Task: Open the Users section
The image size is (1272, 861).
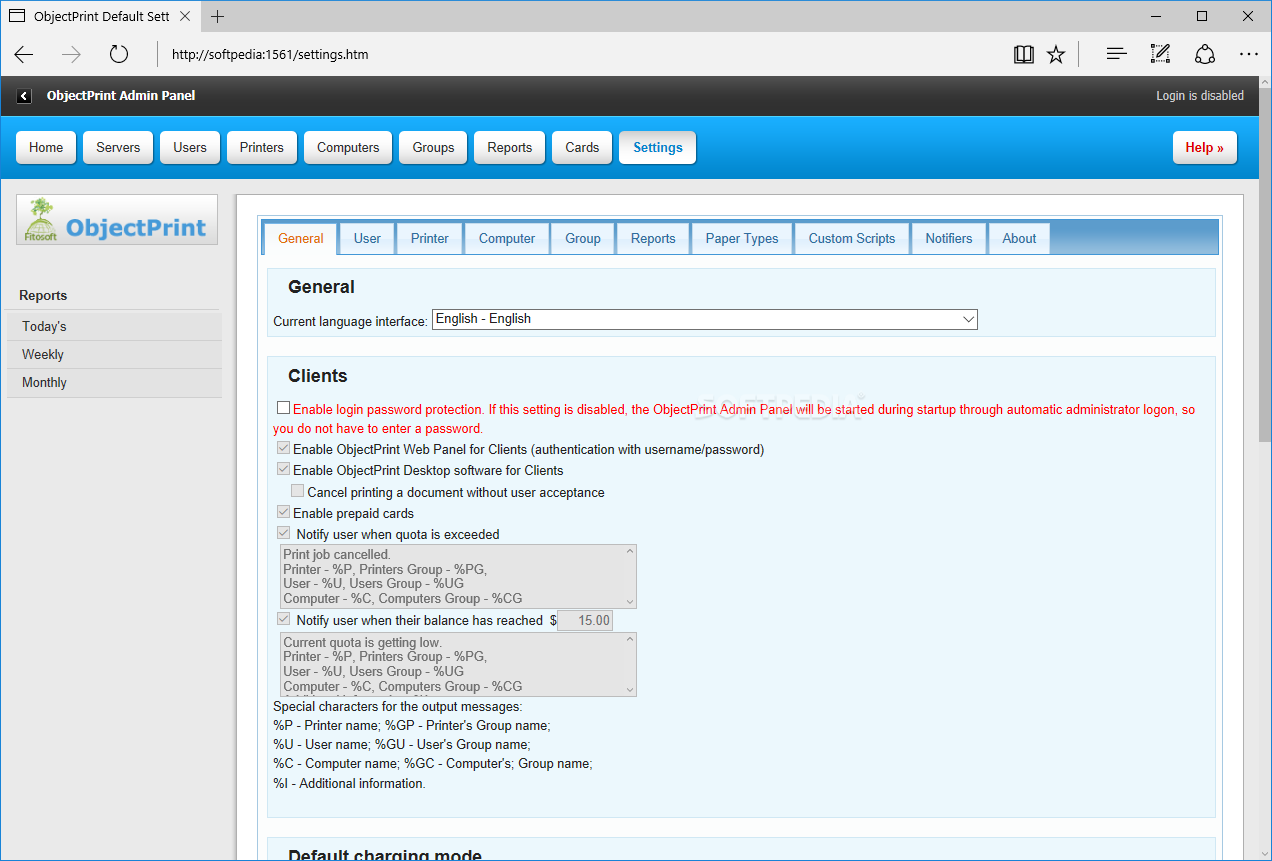Action: 190,147
